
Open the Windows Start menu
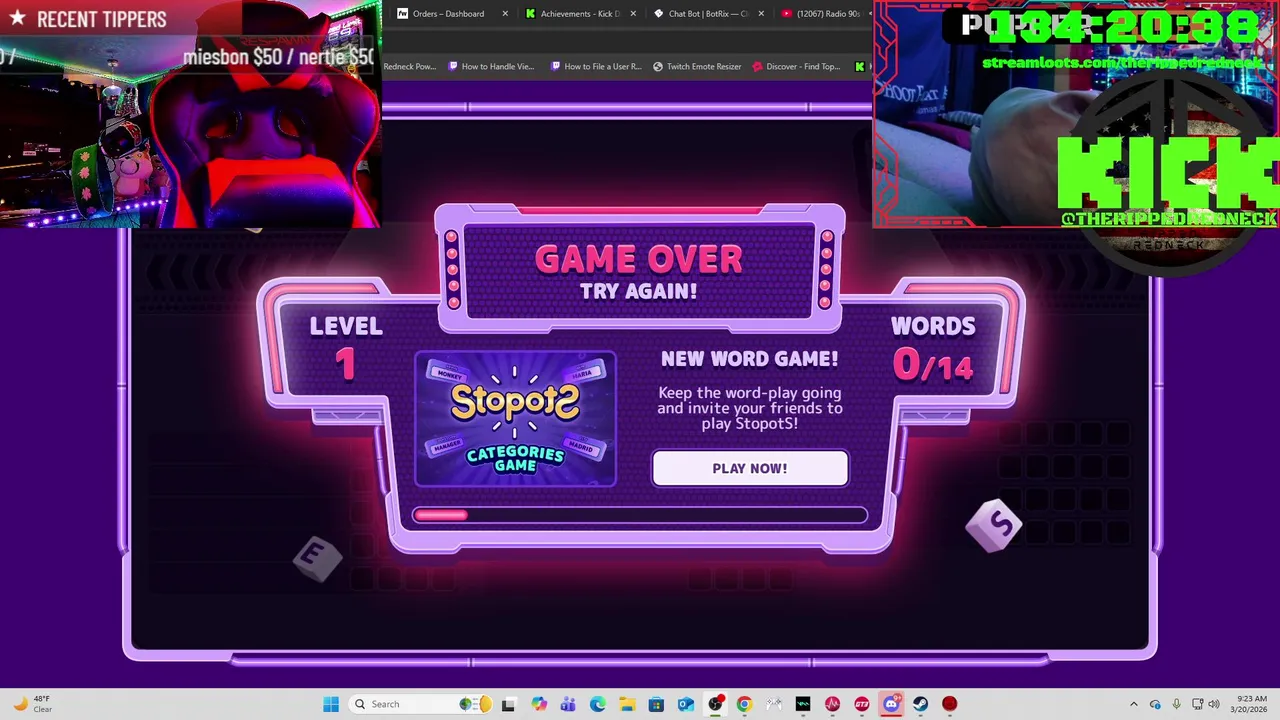[x=331, y=704]
